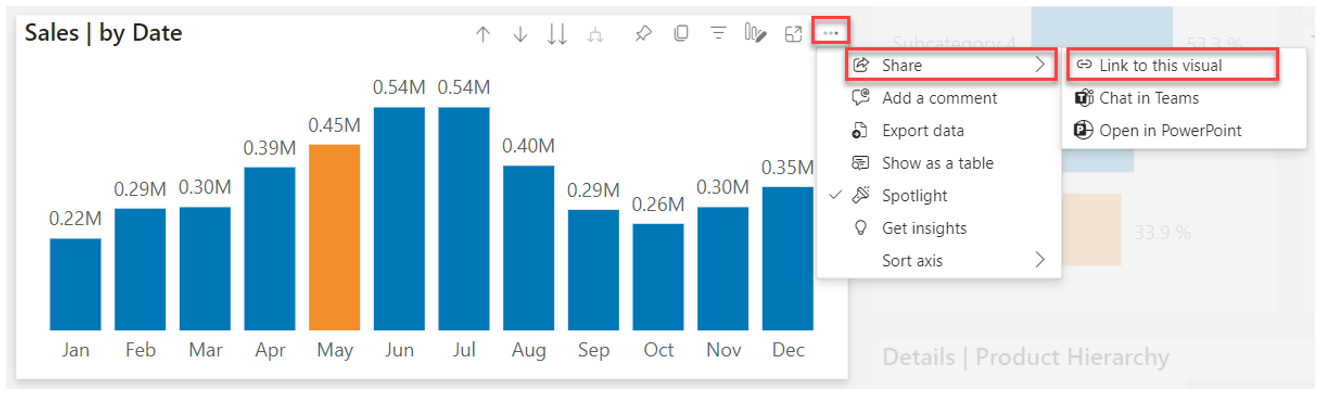Enter focus mode with the expand icon
Viewport: 1320px width, 394px height.
coord(793,34)
